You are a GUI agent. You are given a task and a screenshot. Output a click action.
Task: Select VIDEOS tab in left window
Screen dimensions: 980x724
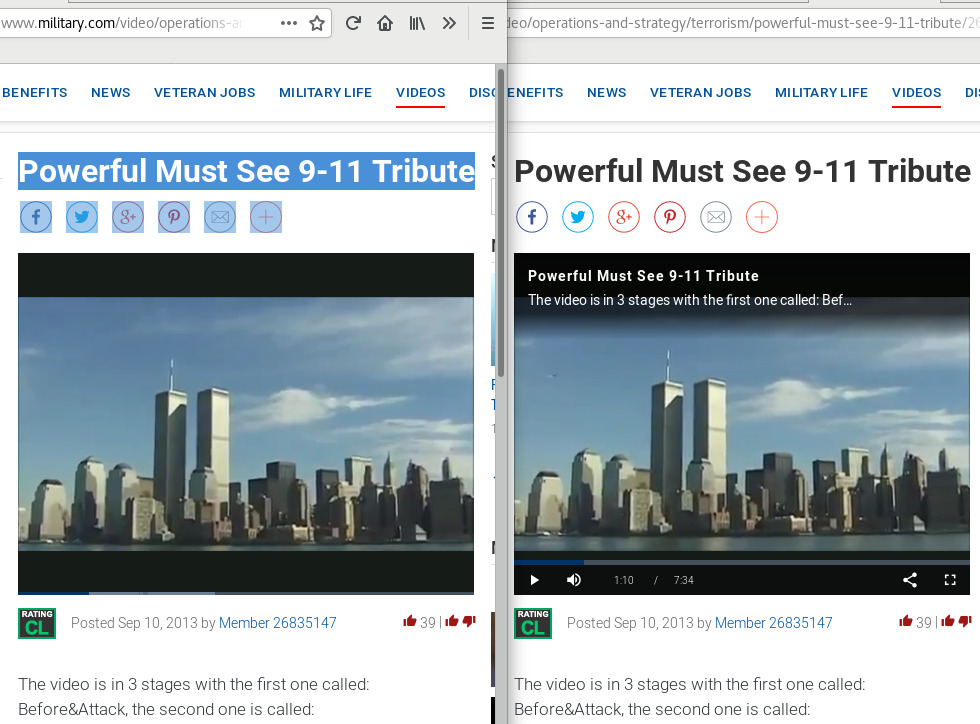click(x=421, y=93)
